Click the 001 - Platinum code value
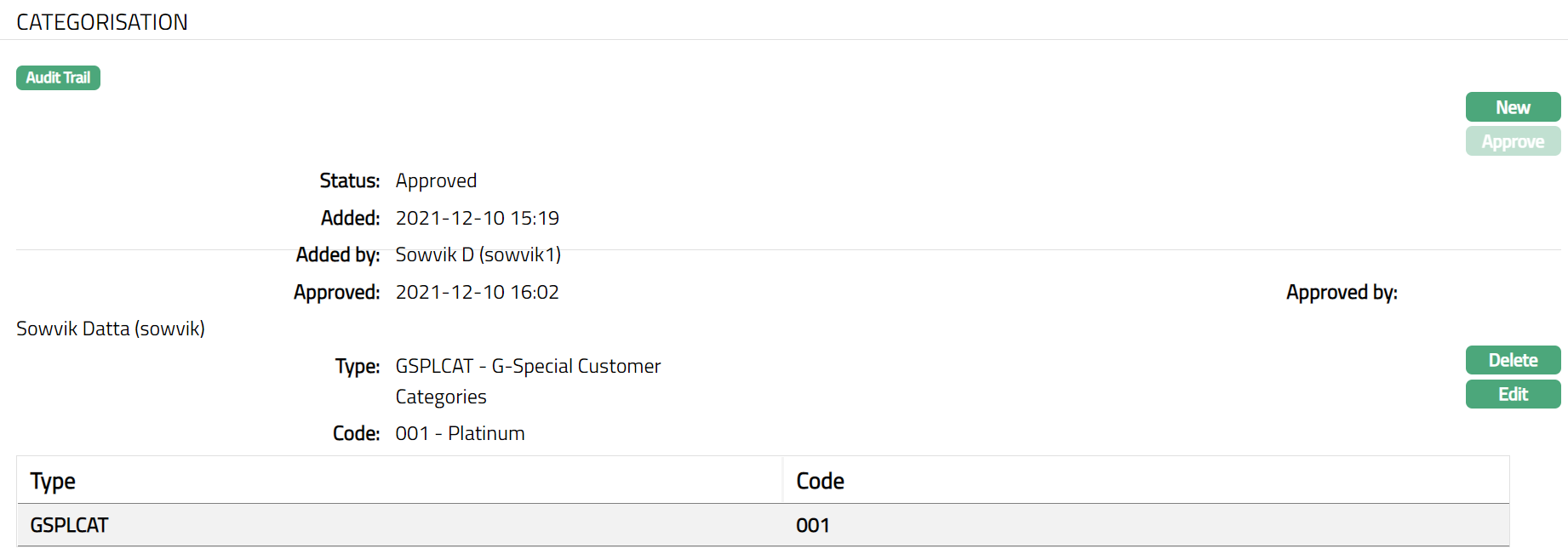1568x560 pixels. click(x=460, y=433)
